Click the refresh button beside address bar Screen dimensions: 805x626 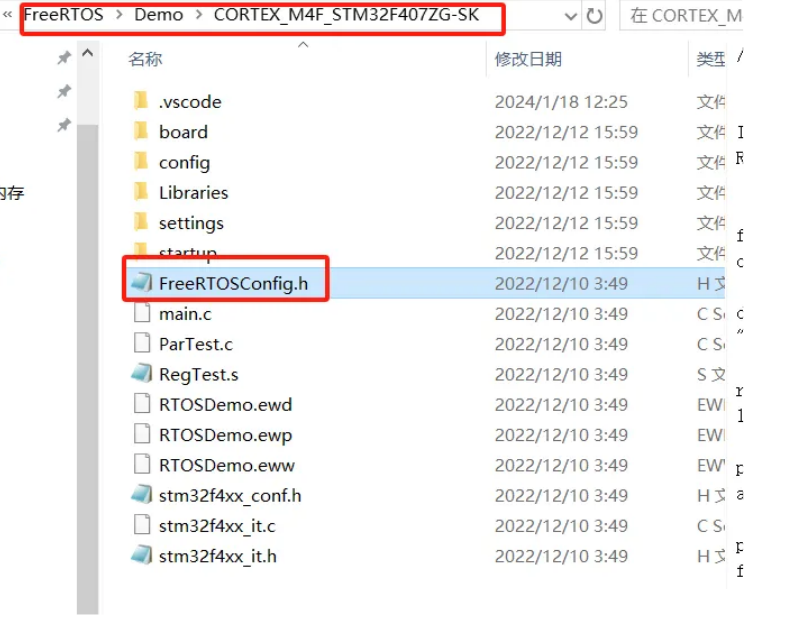[x=595, y=16]
